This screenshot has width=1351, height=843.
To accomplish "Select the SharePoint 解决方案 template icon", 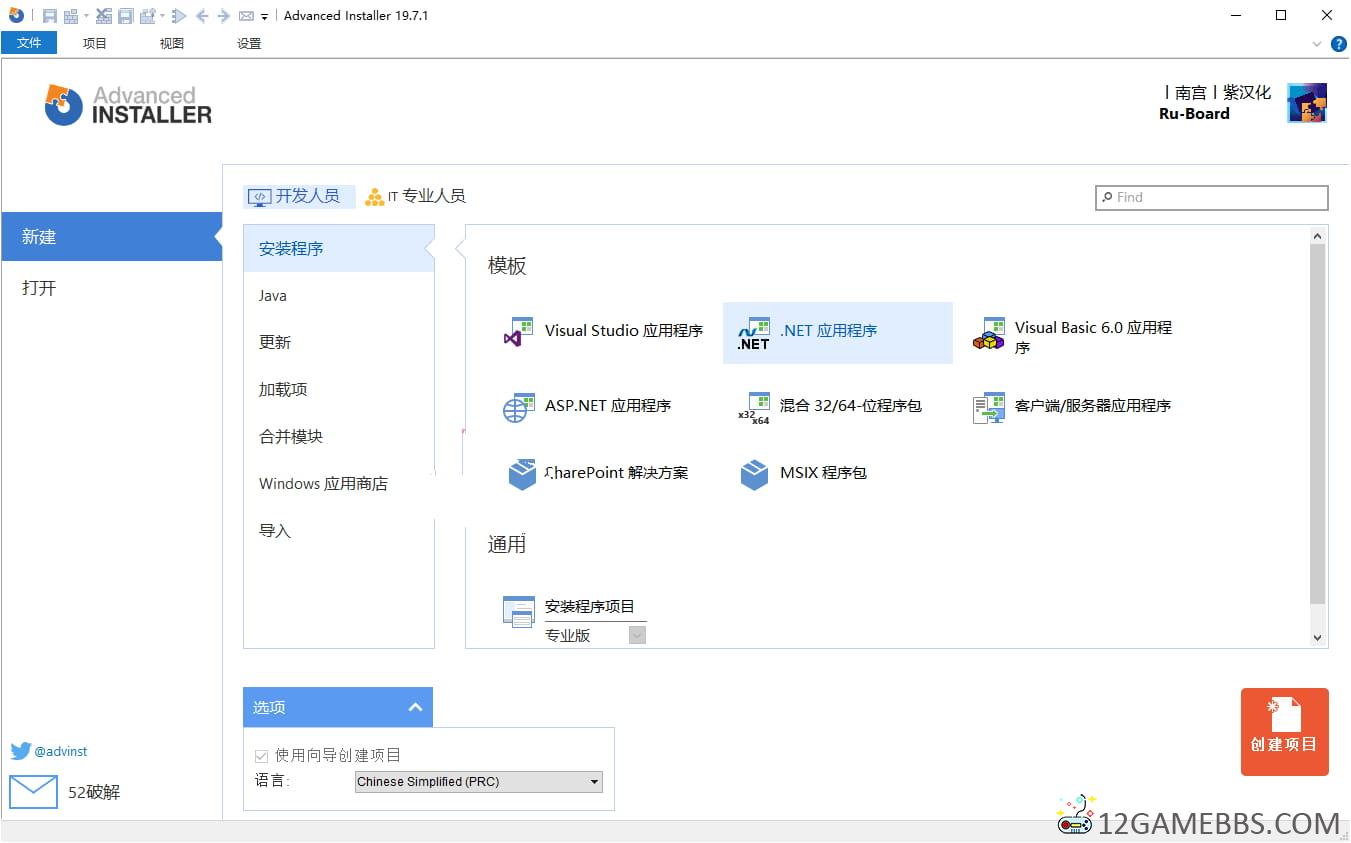I will pos(521,474).
